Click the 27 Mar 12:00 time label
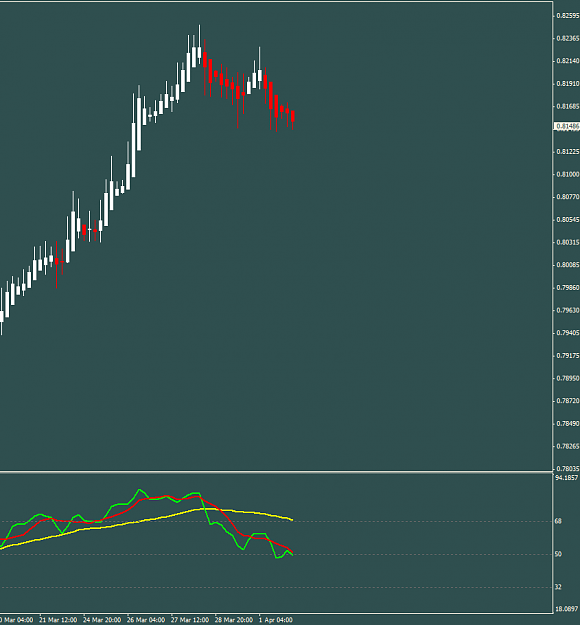This screenshot has height=625, width=580. pyautogui.click(x=190, y=620)
